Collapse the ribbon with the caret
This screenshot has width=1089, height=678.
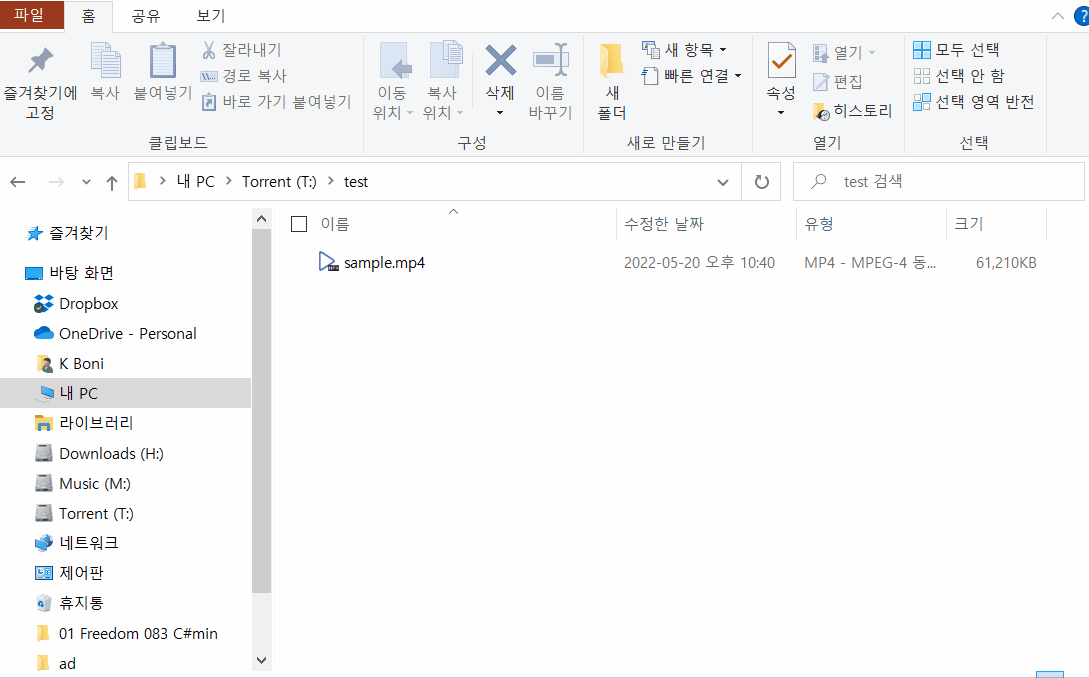1058,16
